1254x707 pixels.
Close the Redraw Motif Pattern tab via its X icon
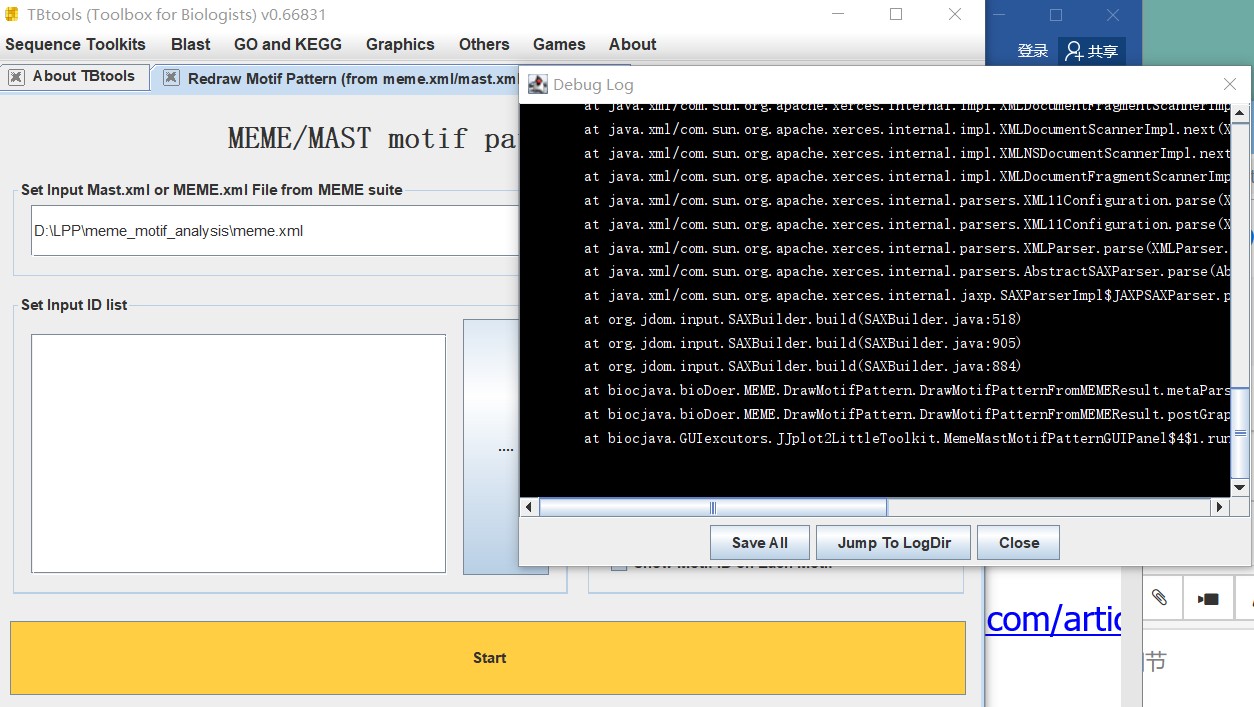[172, 78]
